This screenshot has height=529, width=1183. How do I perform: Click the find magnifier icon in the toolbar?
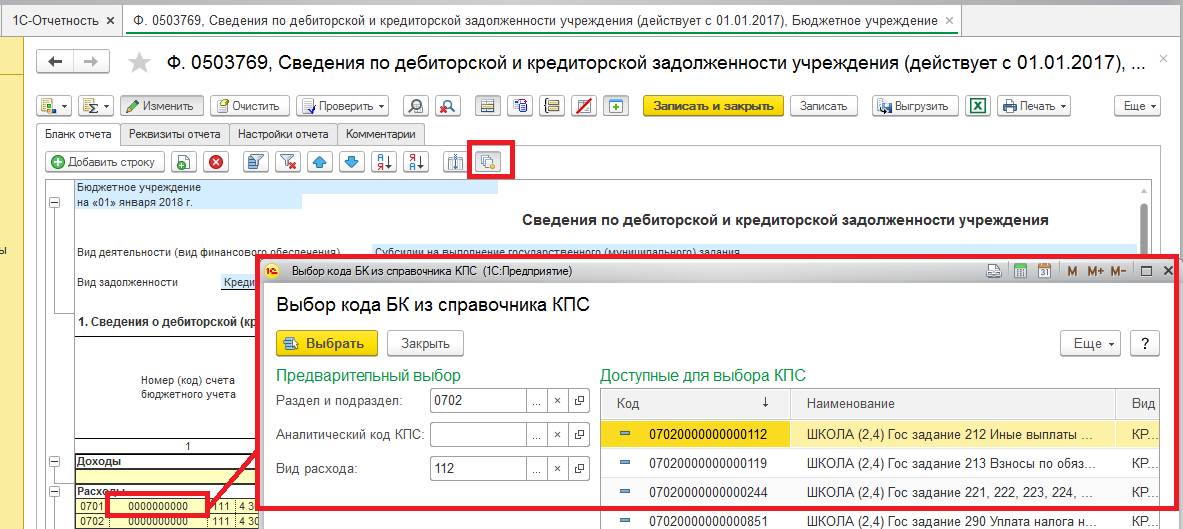pyautogui.click(x=415, y=106)
